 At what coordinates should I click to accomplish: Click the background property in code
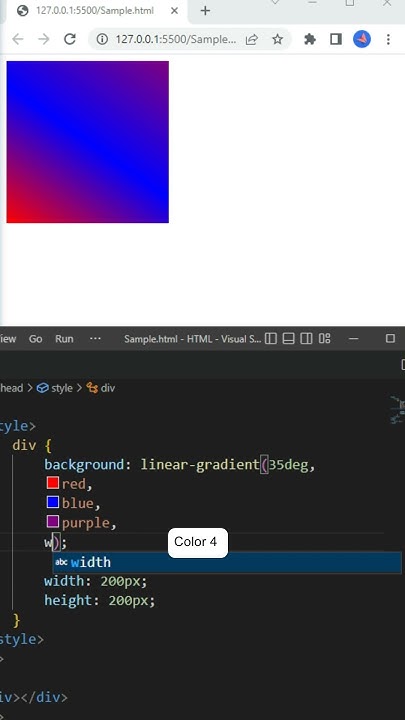[x=84, y=465]
